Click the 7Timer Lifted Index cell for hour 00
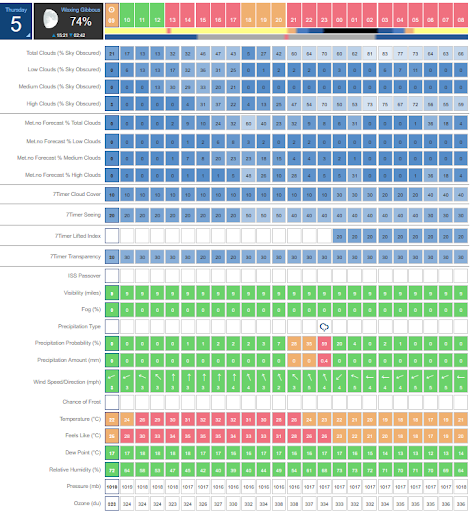Viewport: 470px width, 512px height. tap(339, 236)
